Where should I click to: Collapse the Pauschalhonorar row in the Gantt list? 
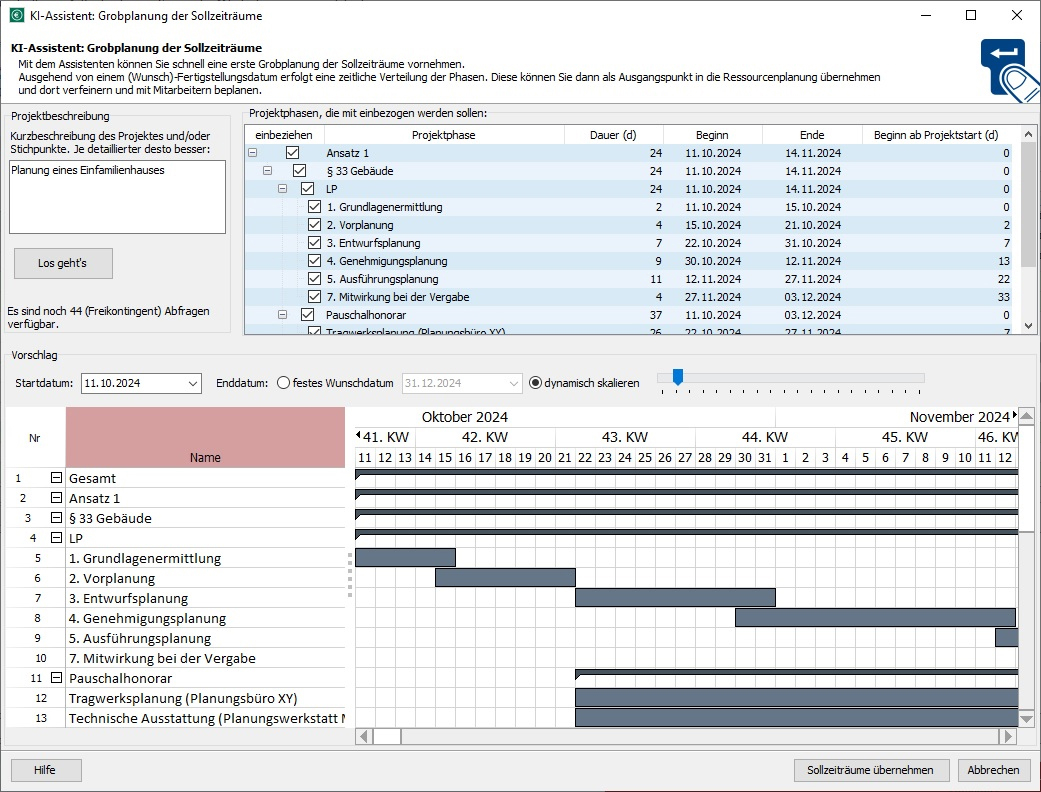(x=57, y=678)
